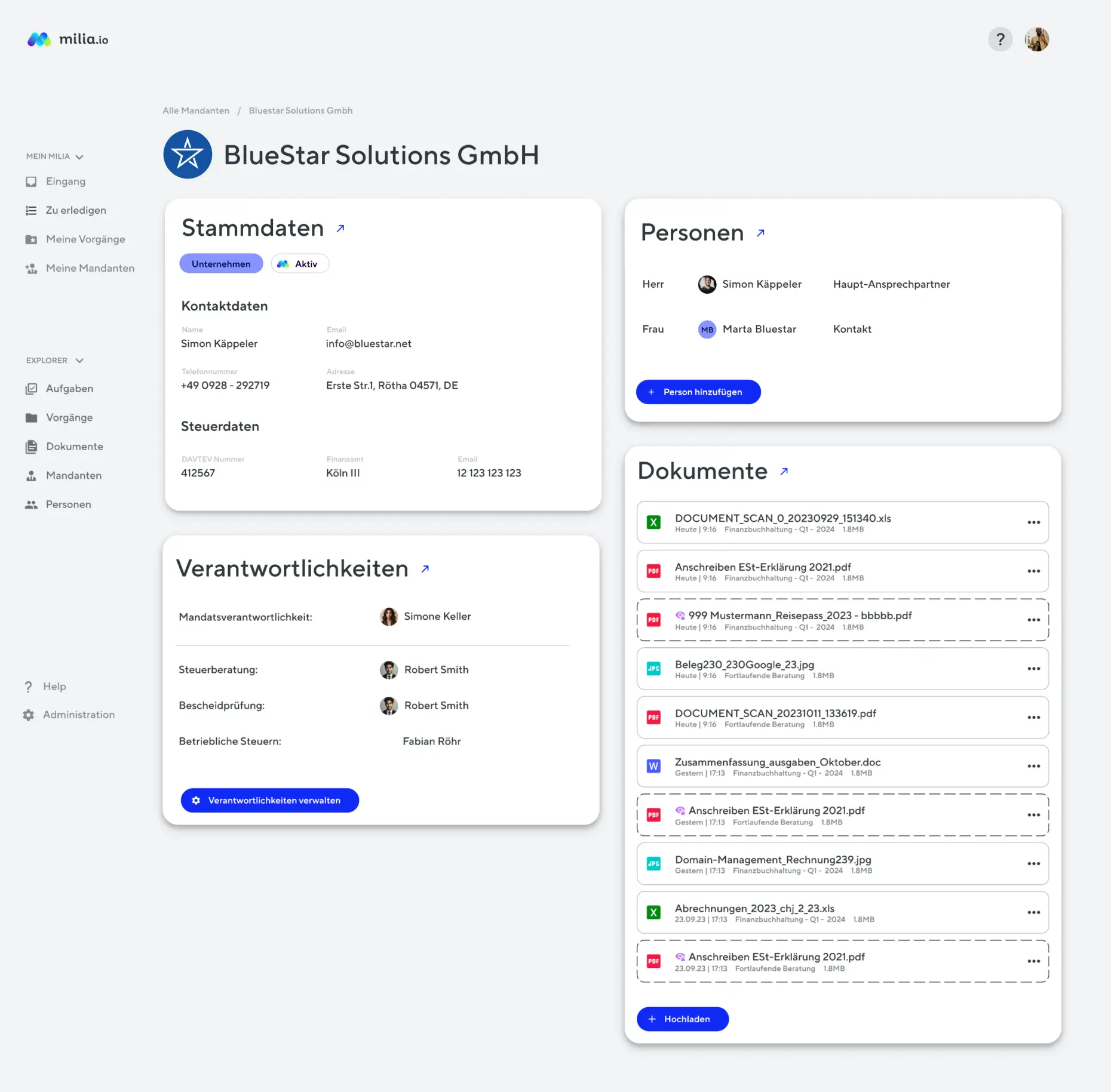Collapse the EXPLORER sidebar section
The image size is (1111, 1092).
(79, 360)
